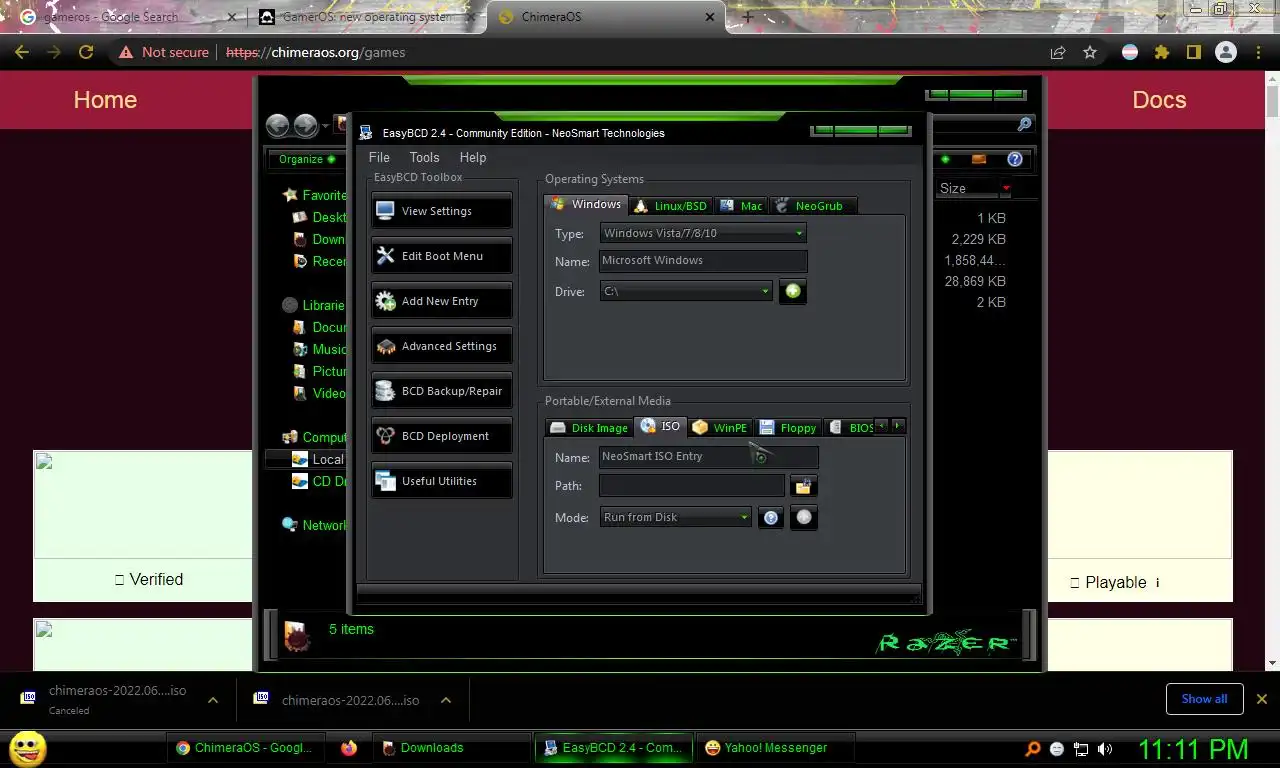Viewport: 1280px width, 768px height.
Task: Switch to Windows operating system tab
Action: coord(587,204)
